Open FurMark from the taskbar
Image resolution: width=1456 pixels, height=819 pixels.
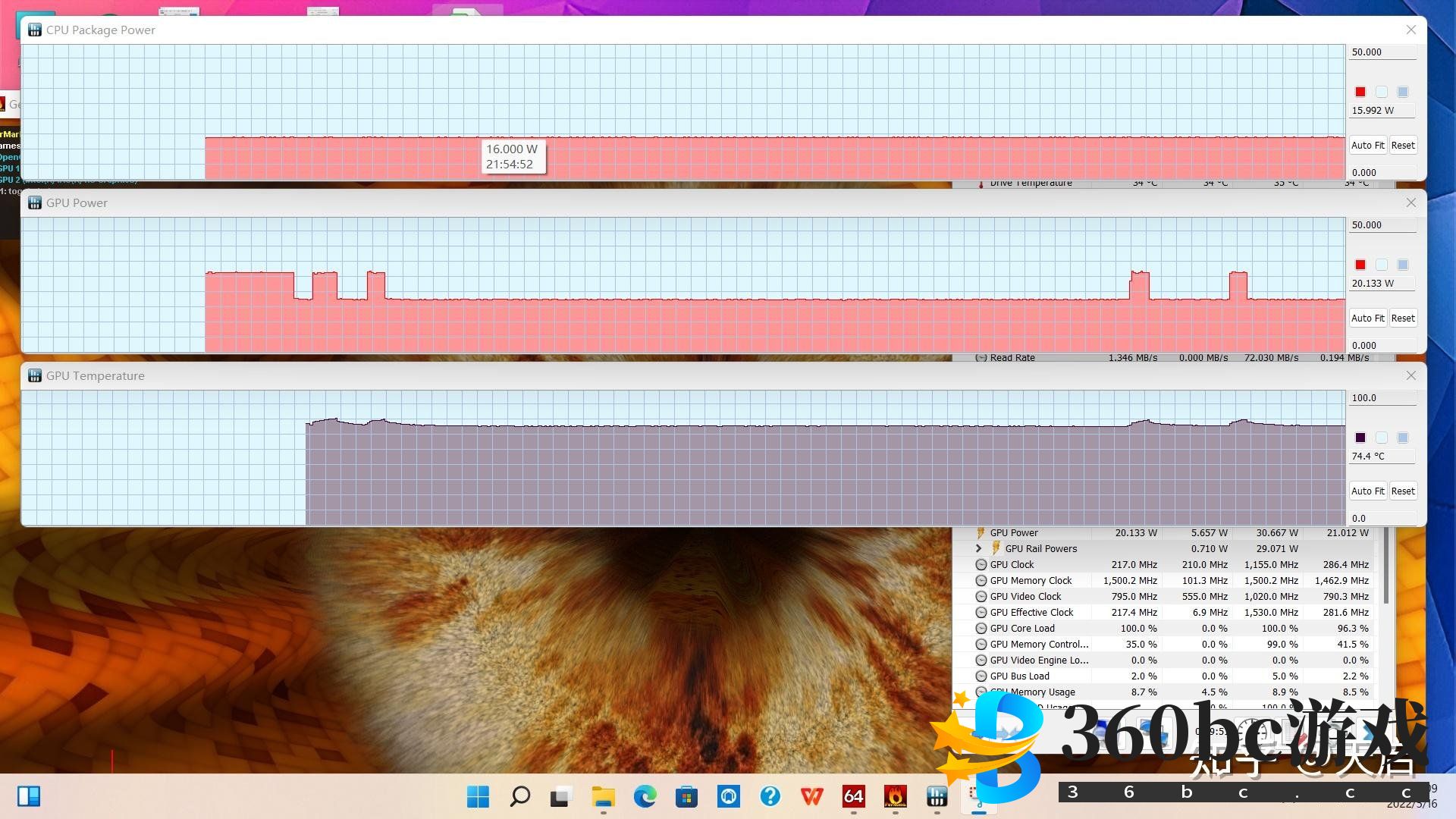click(x=895, y=796)
